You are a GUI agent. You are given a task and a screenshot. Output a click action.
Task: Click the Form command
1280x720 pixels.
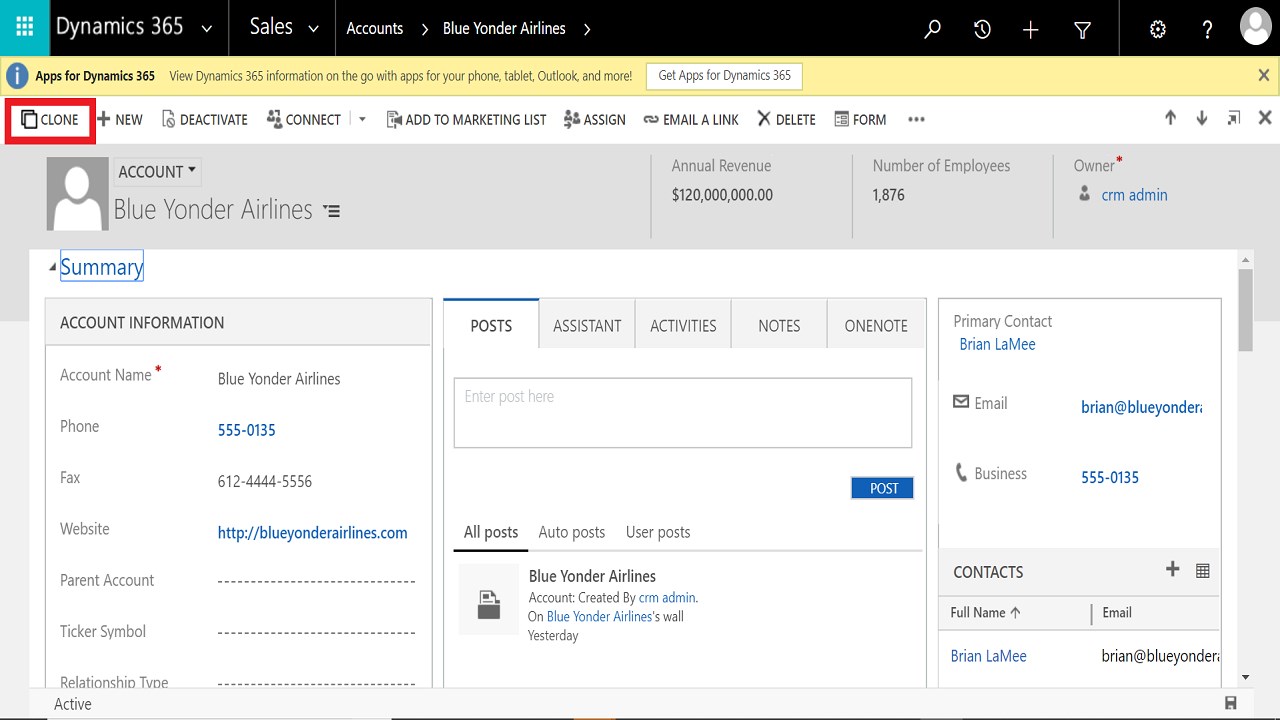(x=860, y=120)
